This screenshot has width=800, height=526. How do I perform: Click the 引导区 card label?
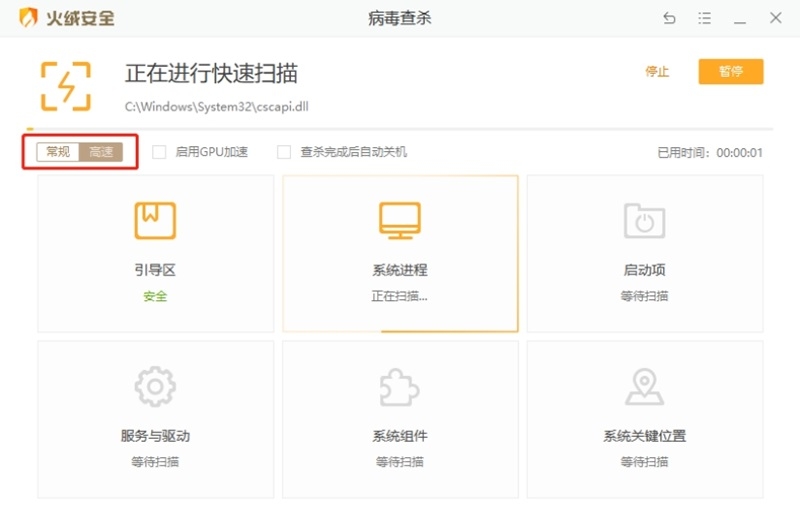click(155, 270)
